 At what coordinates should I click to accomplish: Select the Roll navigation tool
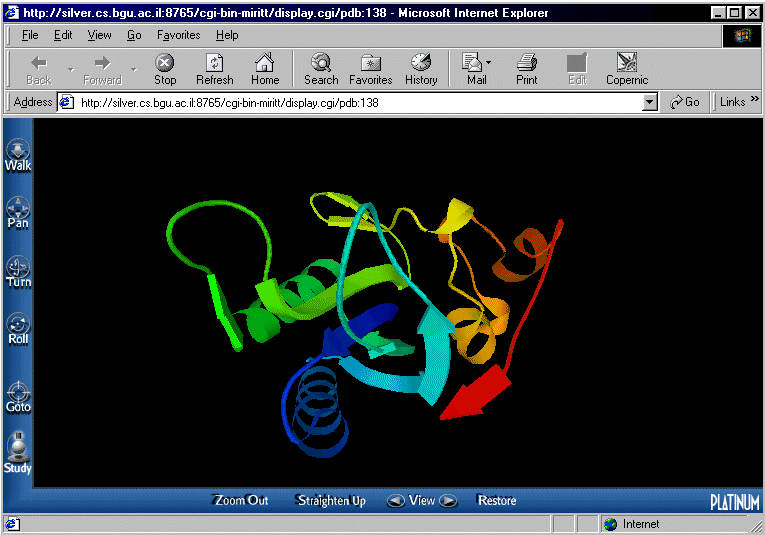tap(18, 328)
